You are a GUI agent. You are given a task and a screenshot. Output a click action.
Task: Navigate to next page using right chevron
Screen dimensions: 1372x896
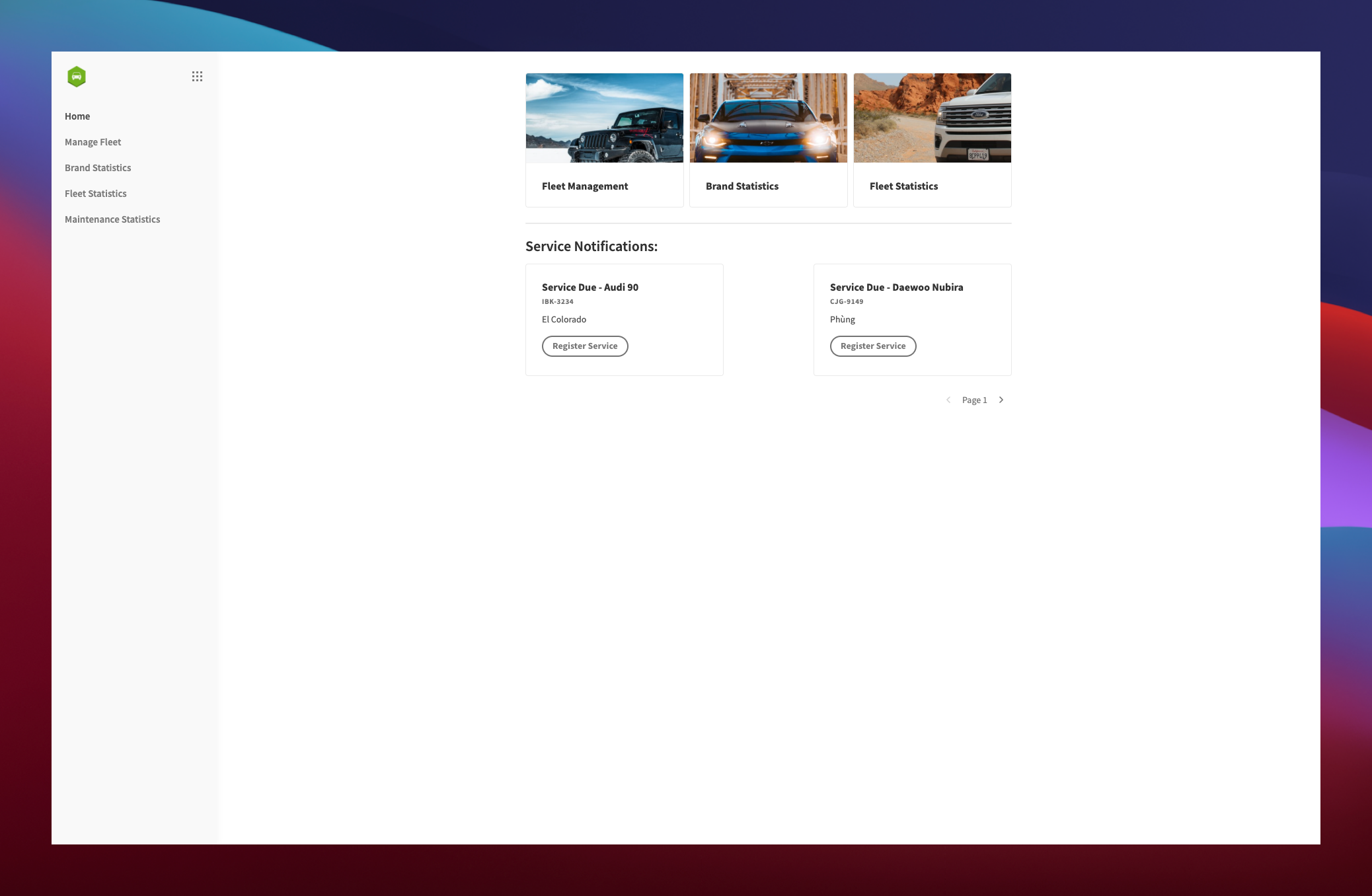pyautogui.click(x=1001, y=400)
